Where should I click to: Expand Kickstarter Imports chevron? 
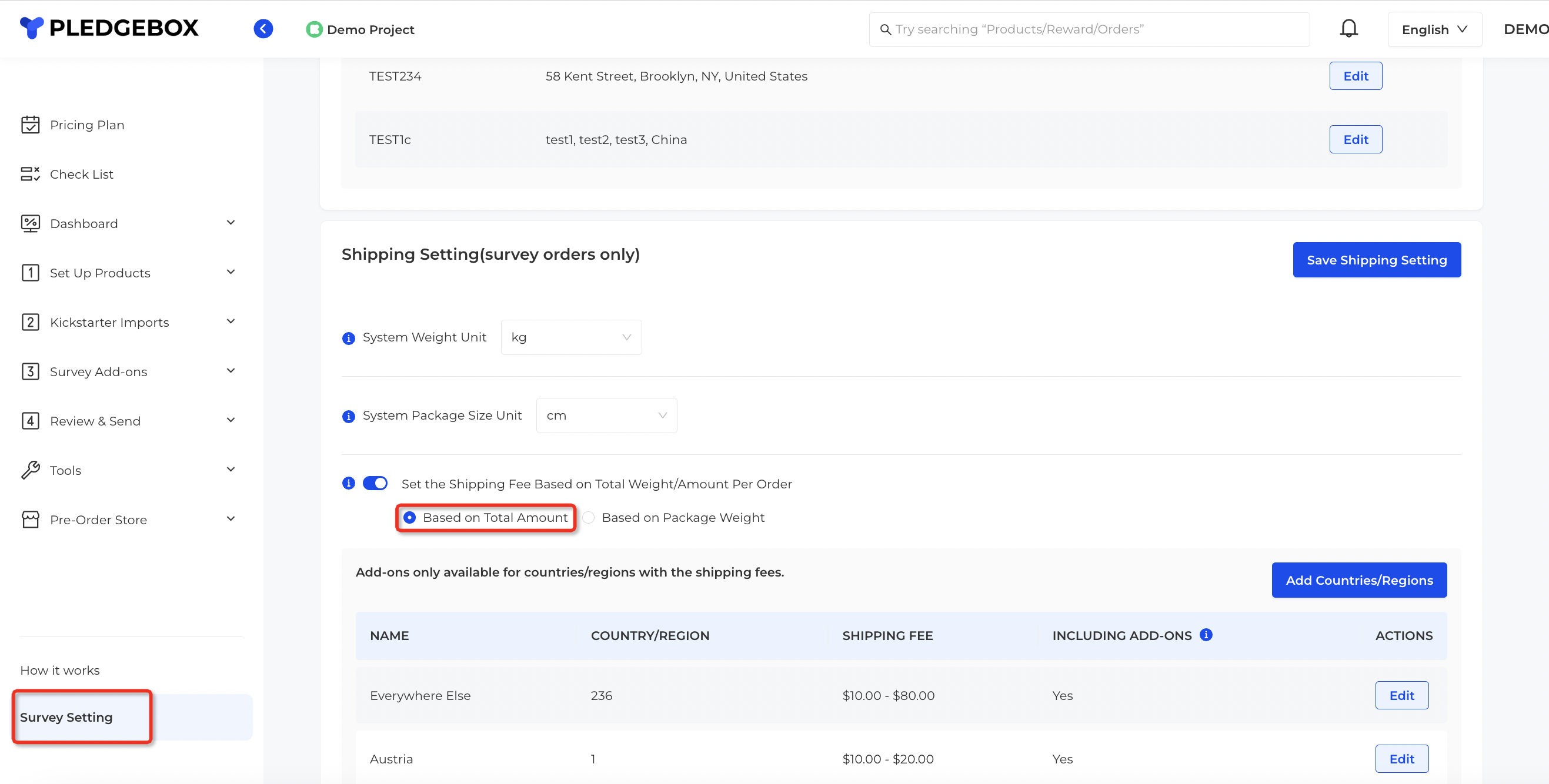tap(231, 321)
